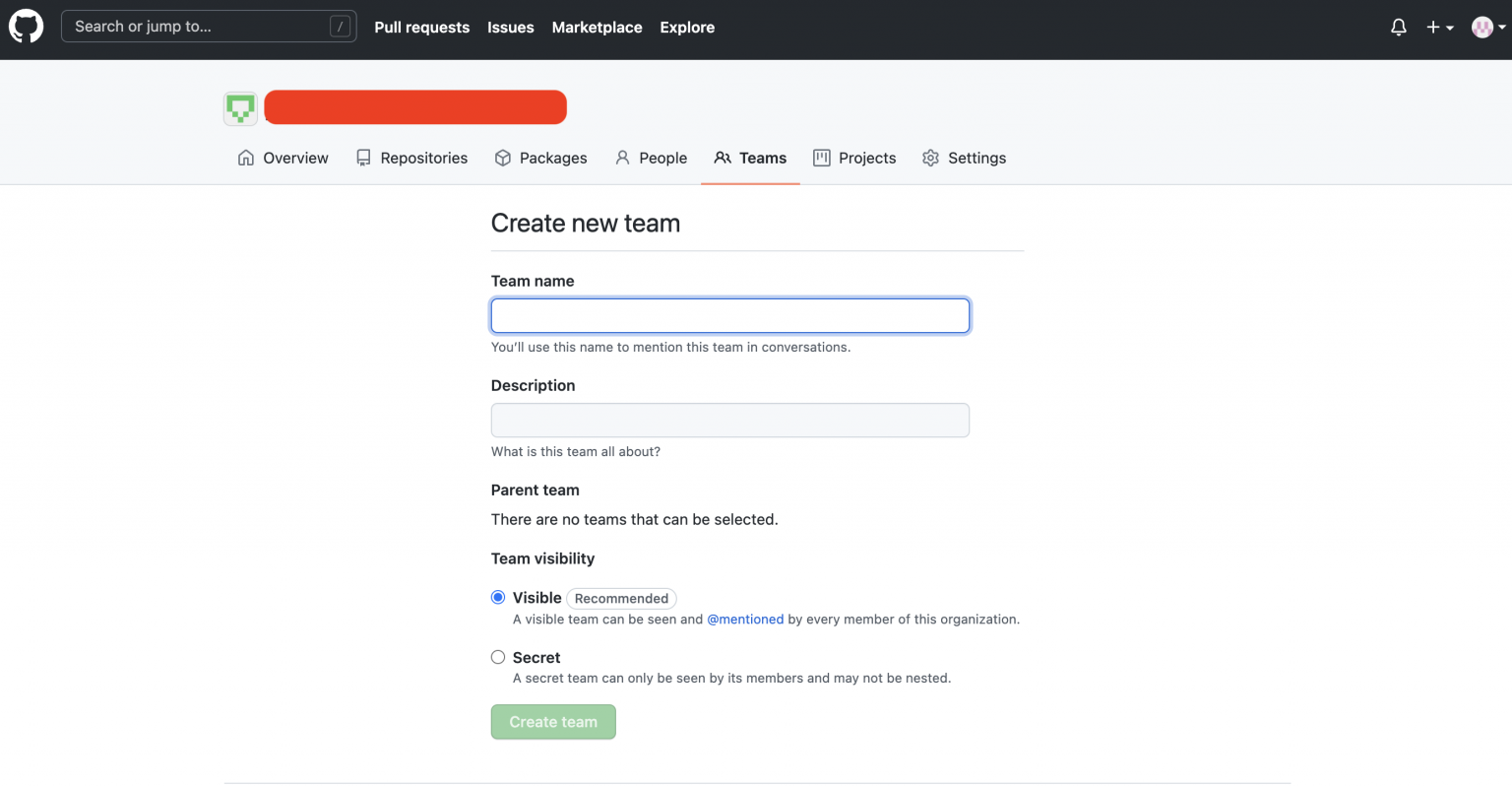
Task: Open the plus sign create dropdown
Action: click(x=1439, y=27)
